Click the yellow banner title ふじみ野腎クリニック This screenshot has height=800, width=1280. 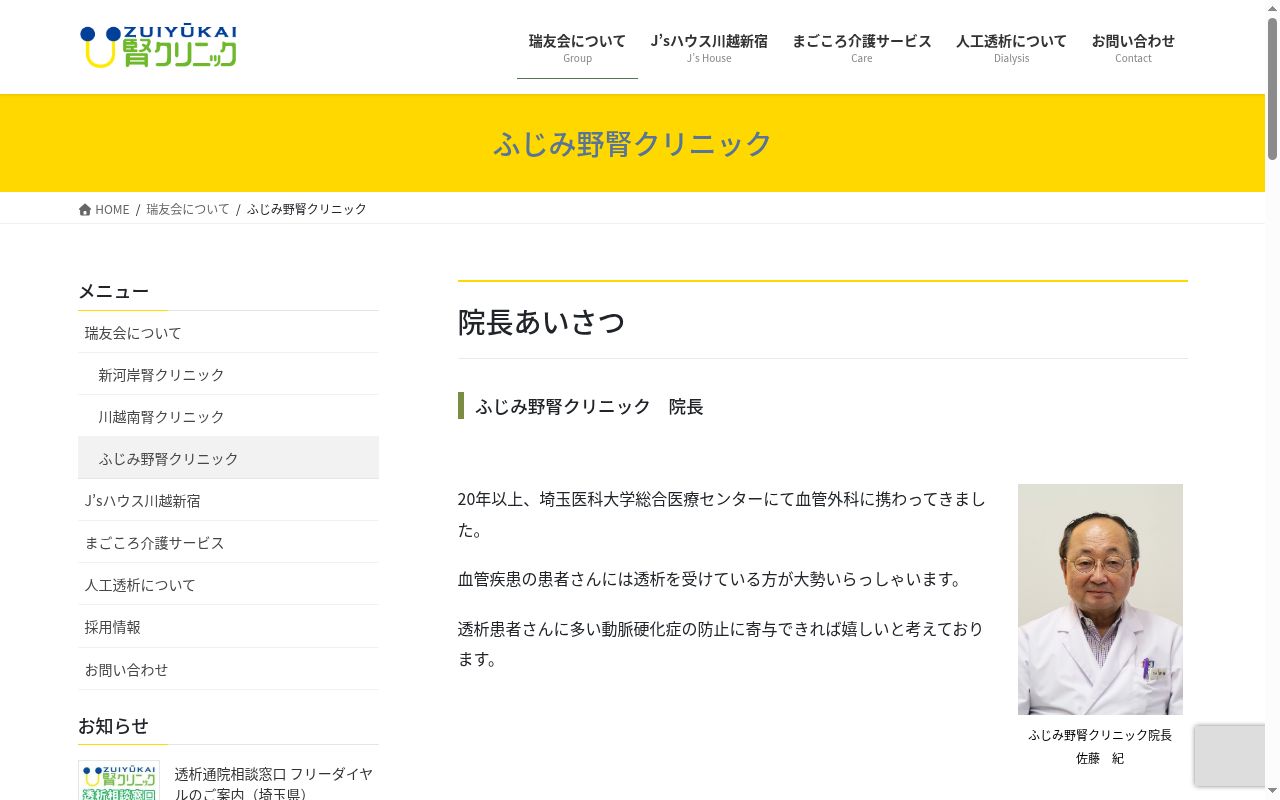point(633,143)
